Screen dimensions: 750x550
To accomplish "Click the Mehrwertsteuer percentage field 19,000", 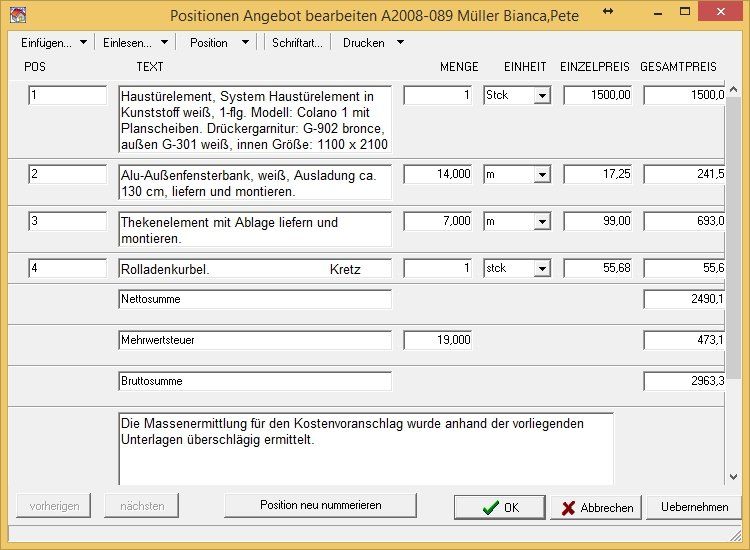I will click(438, 340).
